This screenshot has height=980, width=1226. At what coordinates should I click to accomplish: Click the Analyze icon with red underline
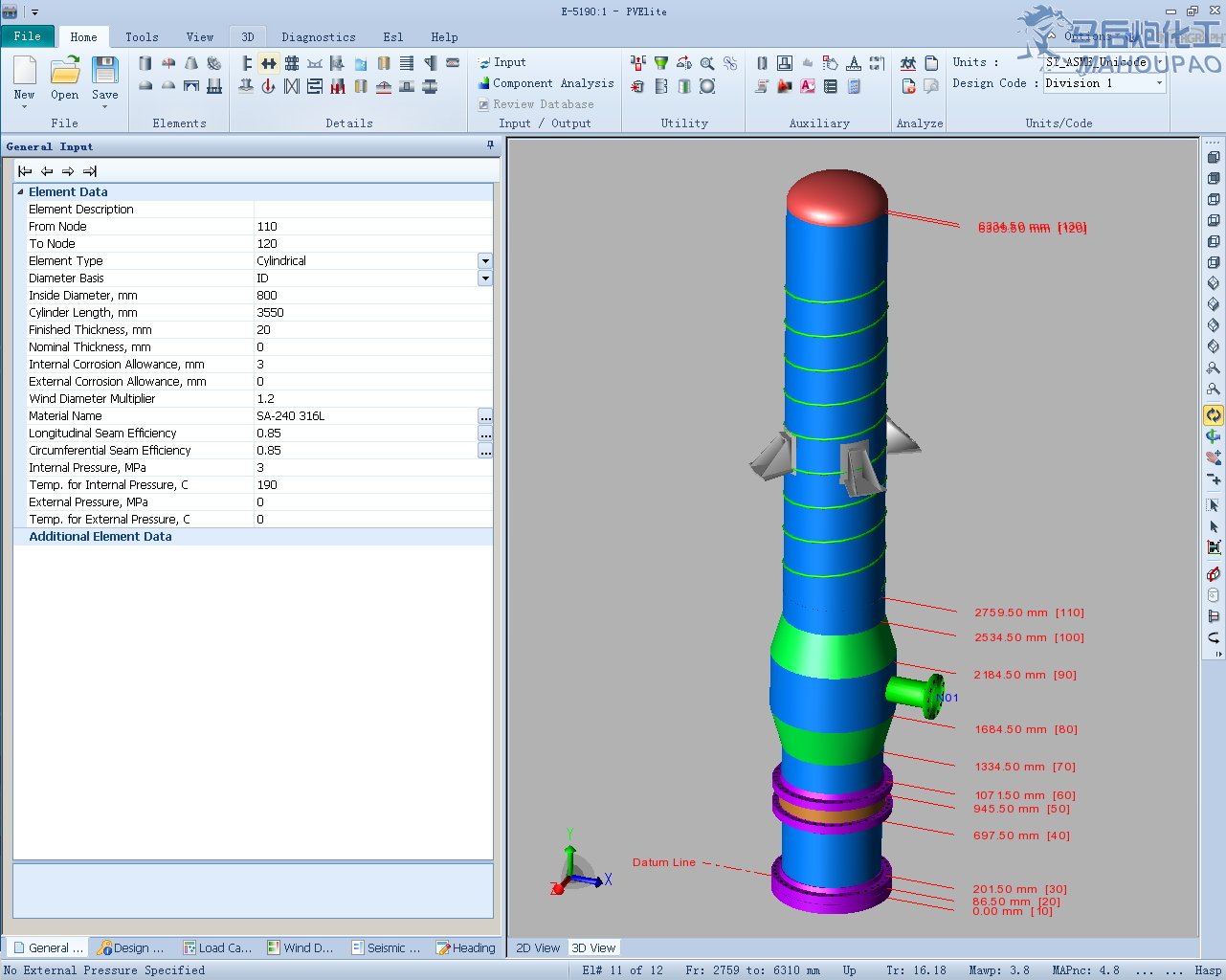click(908, 63)
